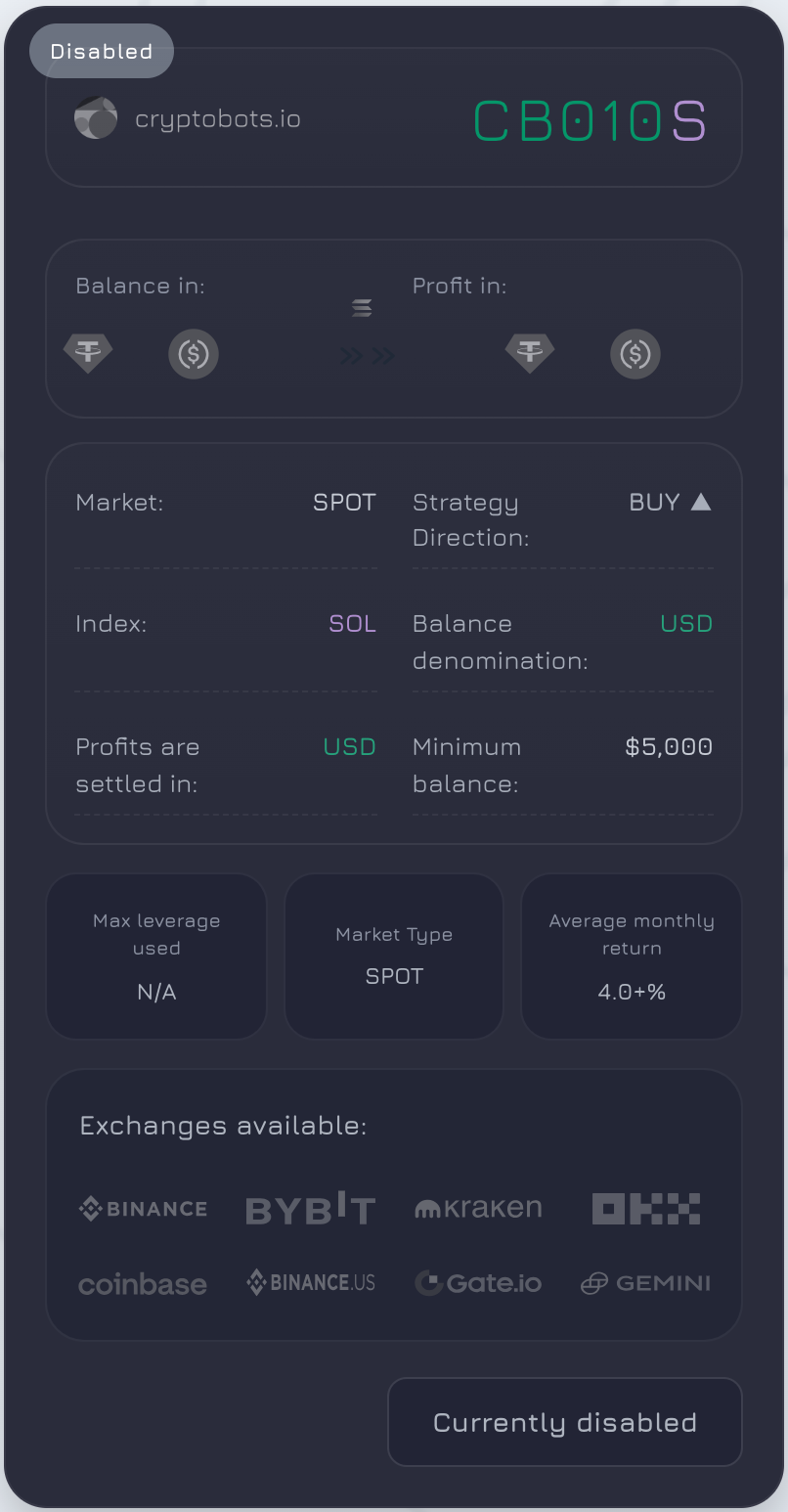788x1512 pixels.
Task: Click the Bybit exchange logo
Action: (x=311, y=1208)
